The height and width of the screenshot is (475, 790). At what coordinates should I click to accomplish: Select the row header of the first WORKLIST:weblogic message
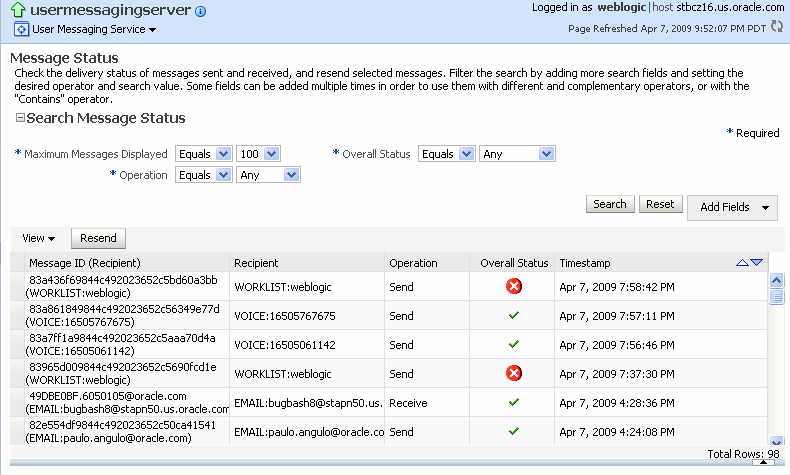pyautogui.click(x=17, y=287)
